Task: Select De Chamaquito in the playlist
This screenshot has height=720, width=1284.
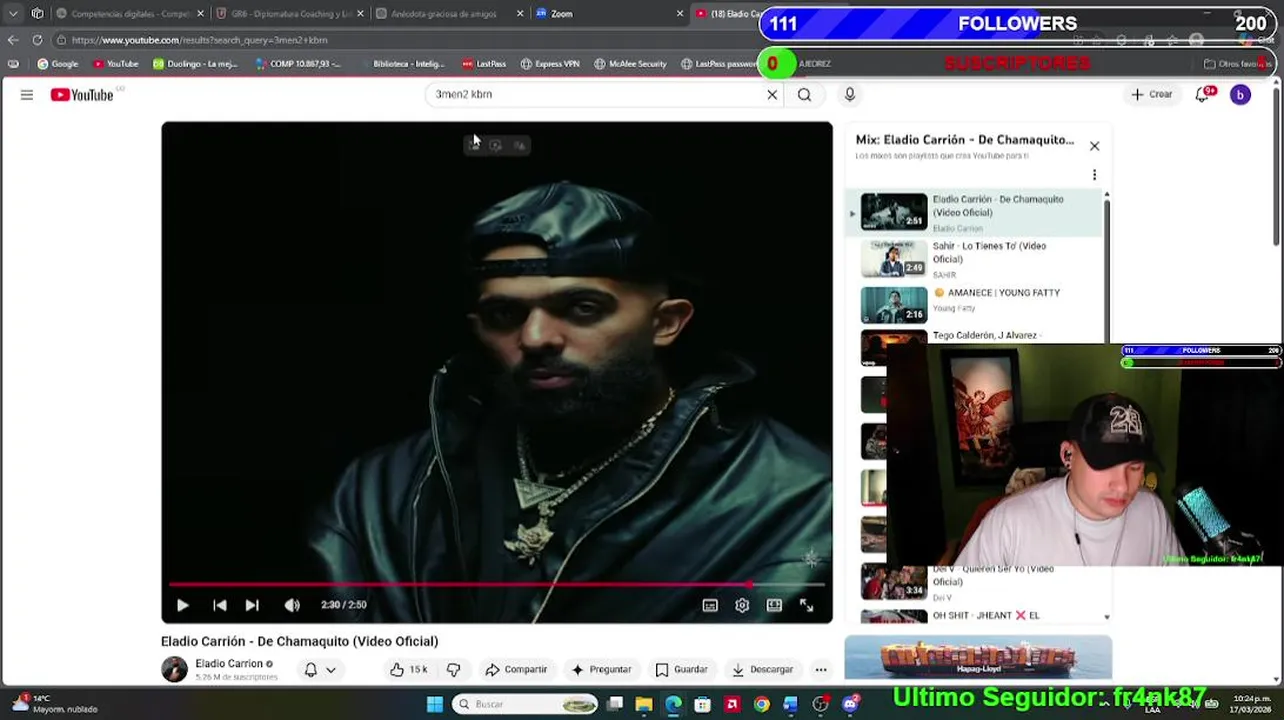Action: tap(975, 212)
